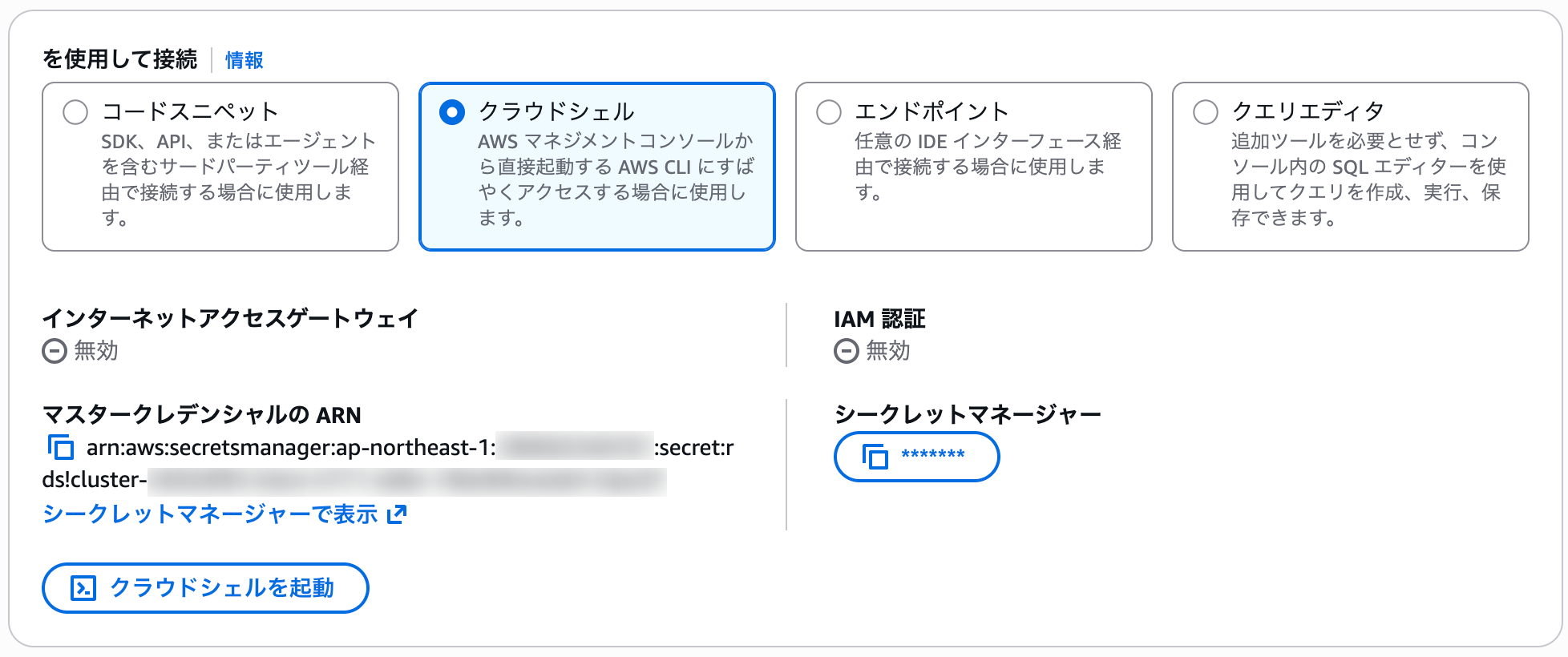Click the コードスニペット option card
1568x657 pixels.
pyautogui.click(x=220, y=164)
